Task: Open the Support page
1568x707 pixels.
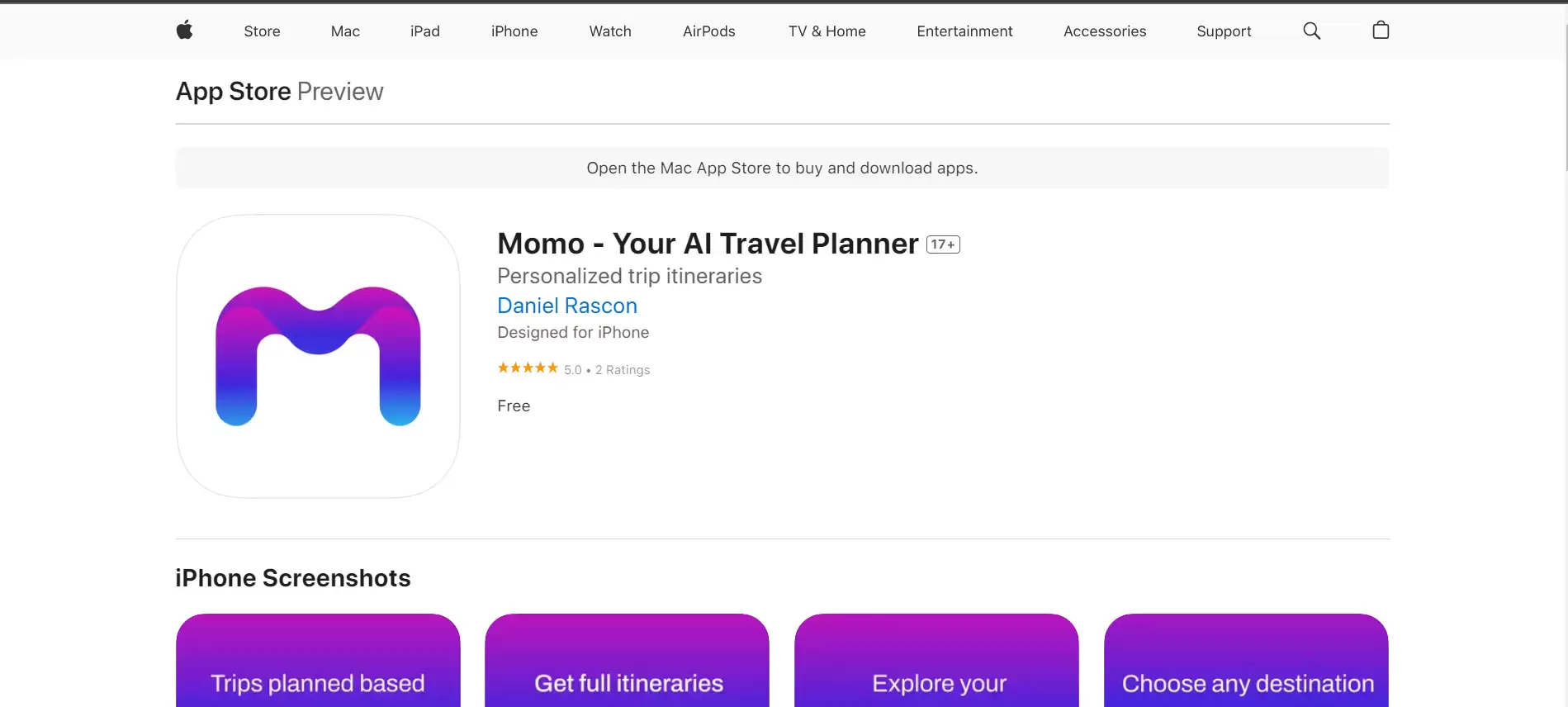Action: pyautogui.click(x=1224, y=31)
